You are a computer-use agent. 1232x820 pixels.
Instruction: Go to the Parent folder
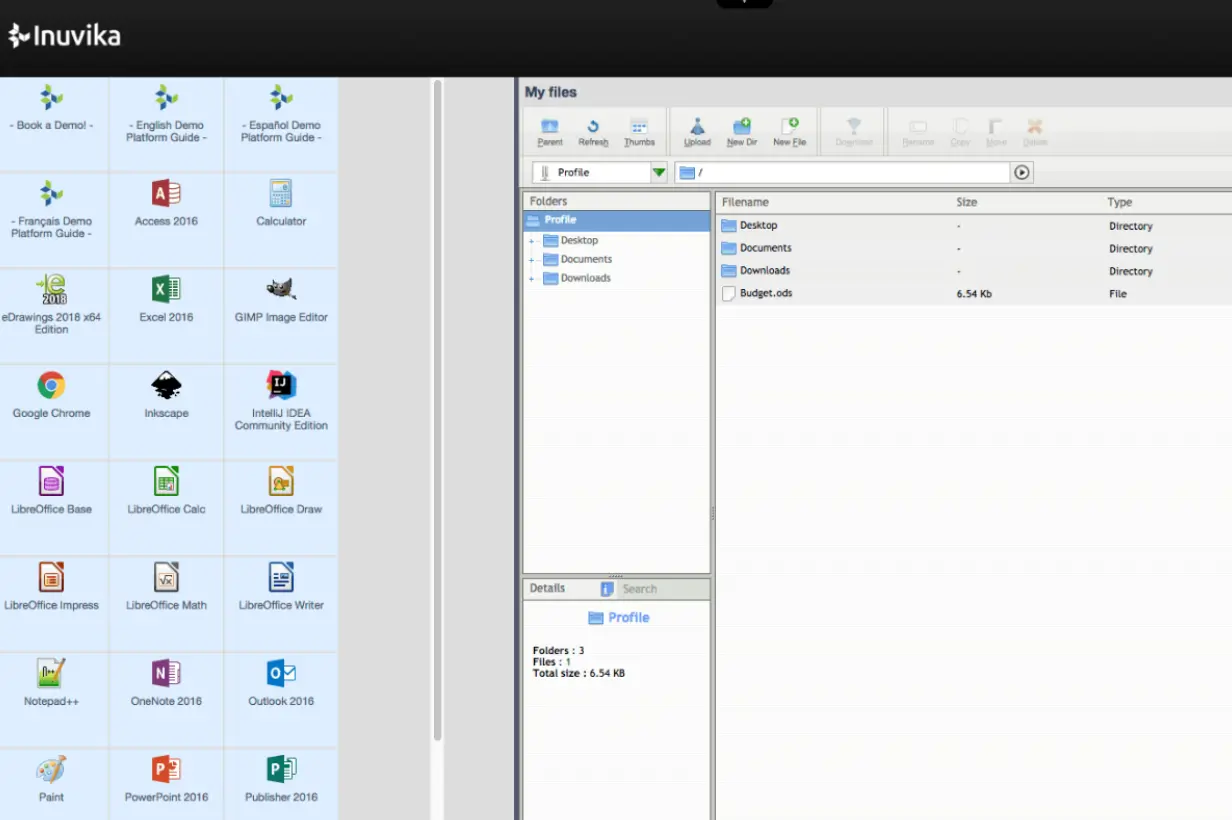pyautogui.click(x=550, y=132)
